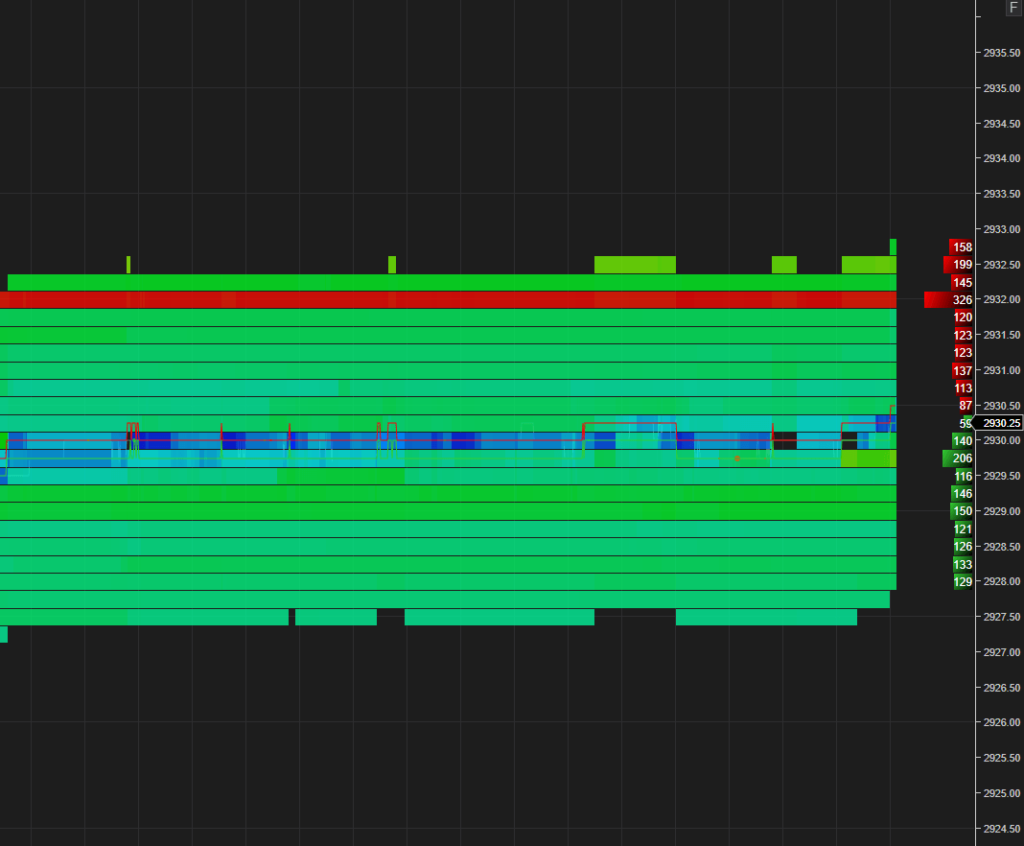
Task: Click the green volume label 129
Action: click(x=962, y=582)
